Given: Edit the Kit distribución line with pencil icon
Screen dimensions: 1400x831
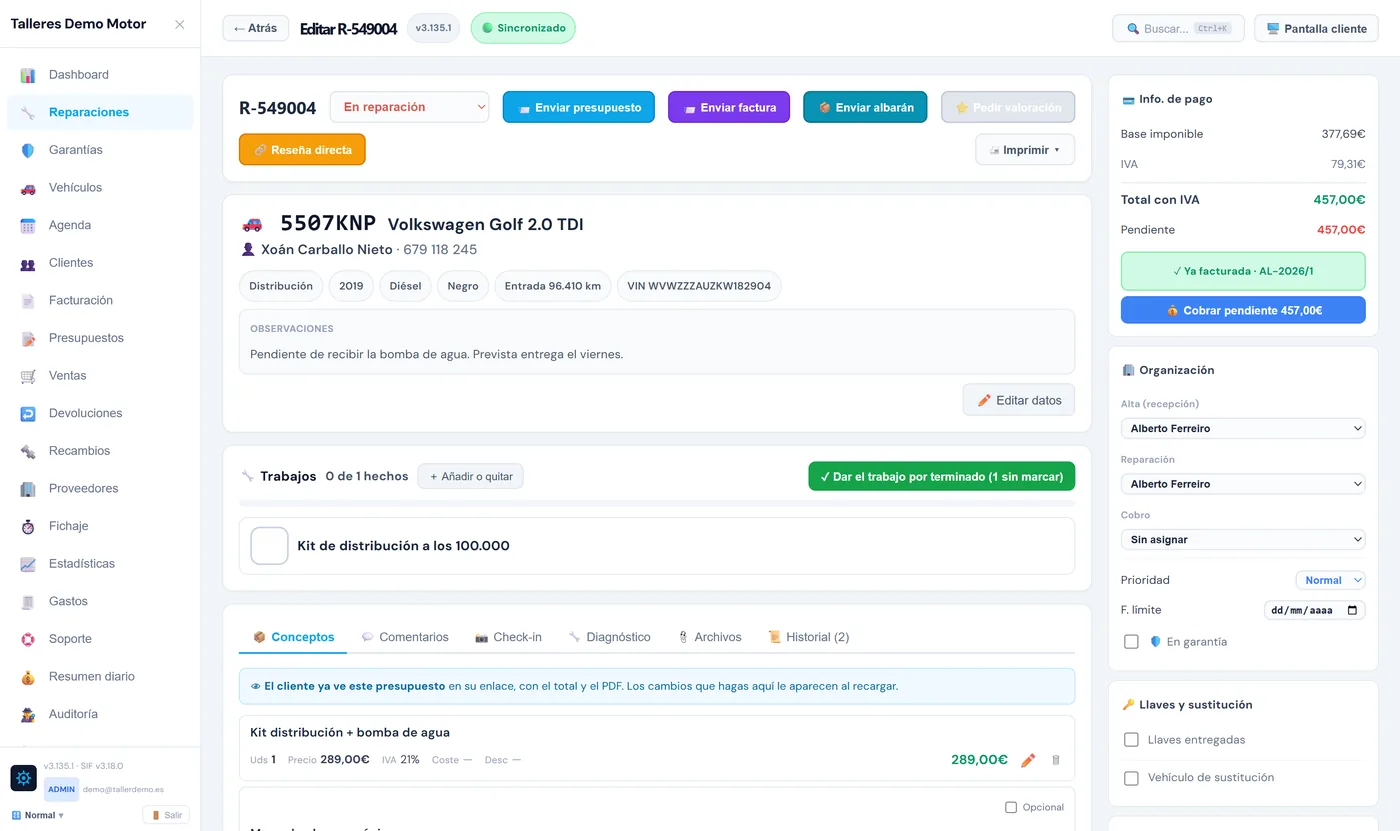Looking at the screenshot, I should point(1028,760).
